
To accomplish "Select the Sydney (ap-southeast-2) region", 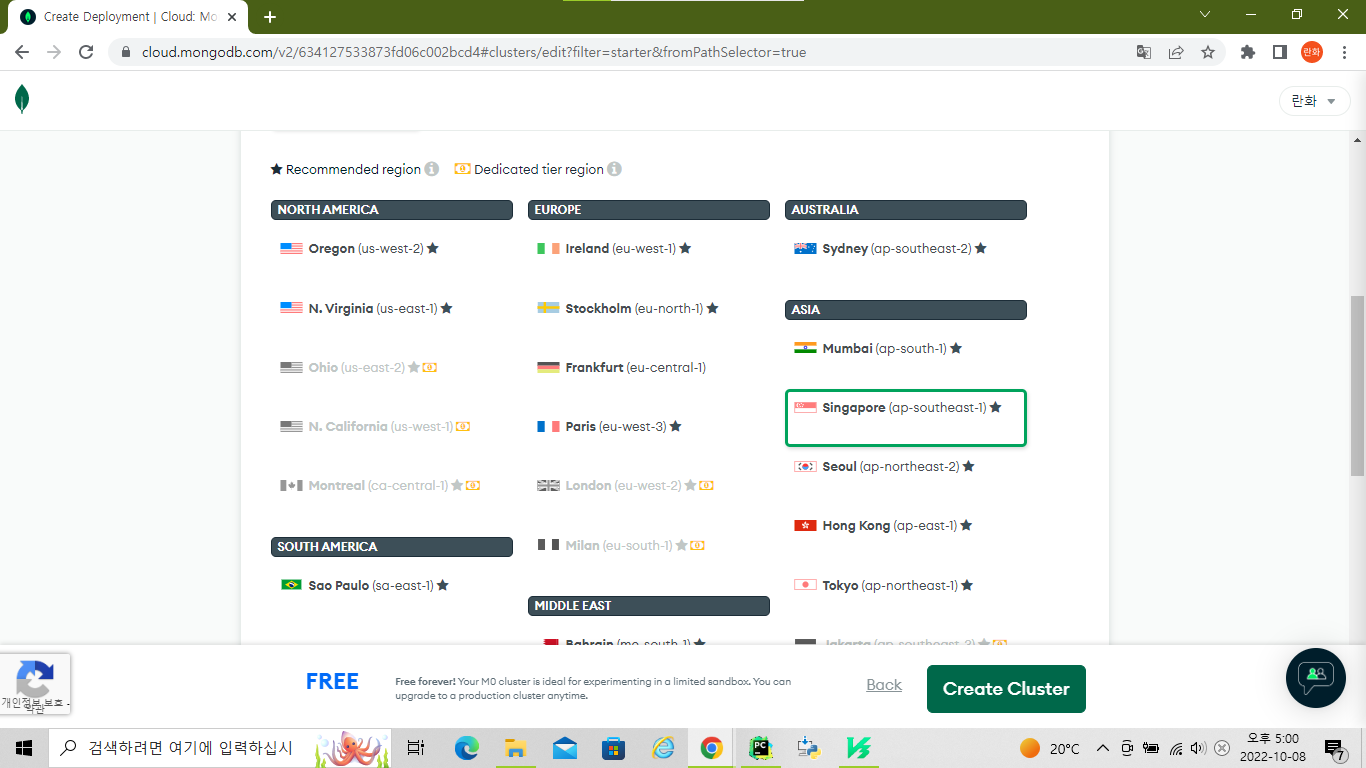I will point(905,249).
